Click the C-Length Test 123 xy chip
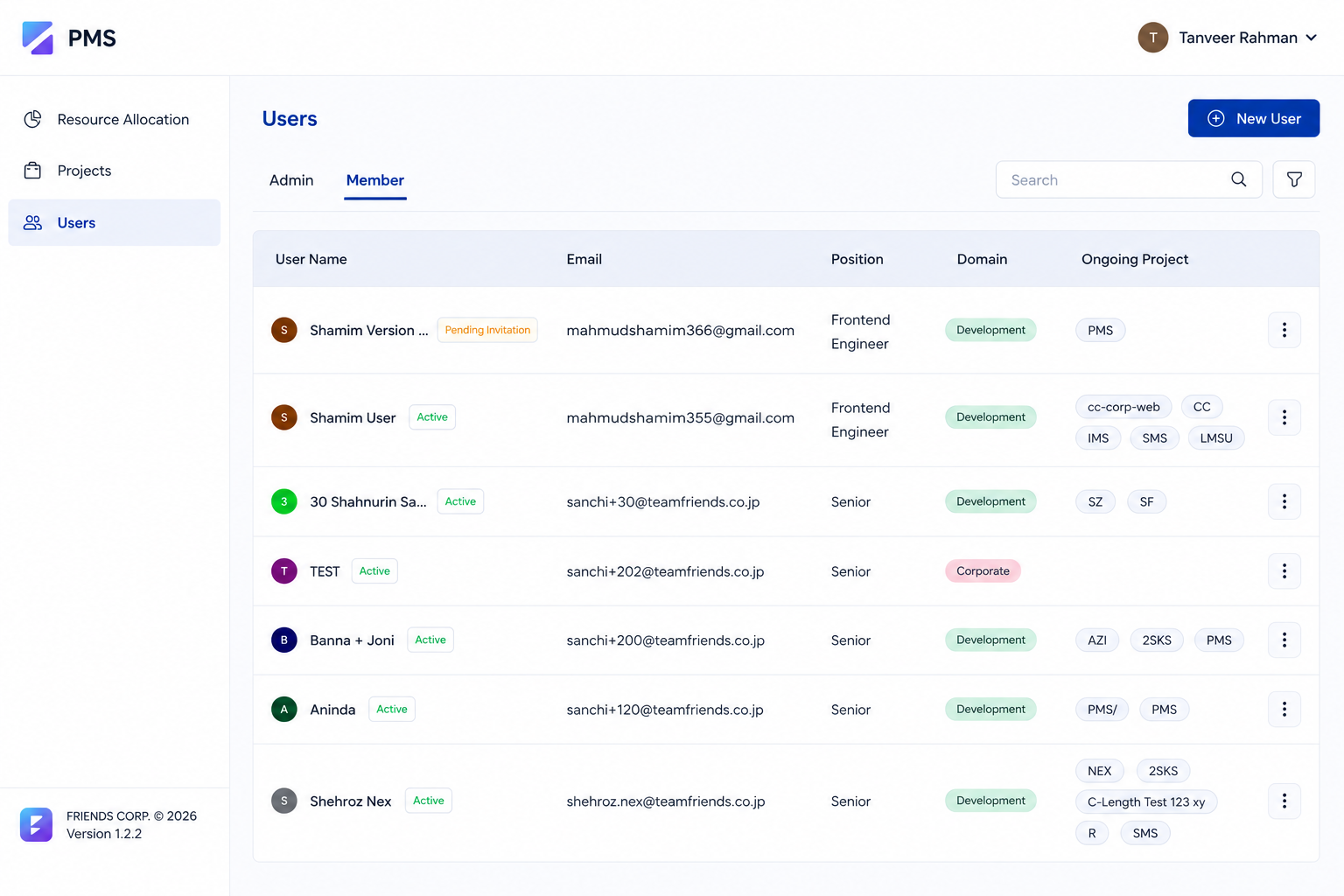Image resolution: width=1344 pixels, height=896 pixels. point(1146,801)
